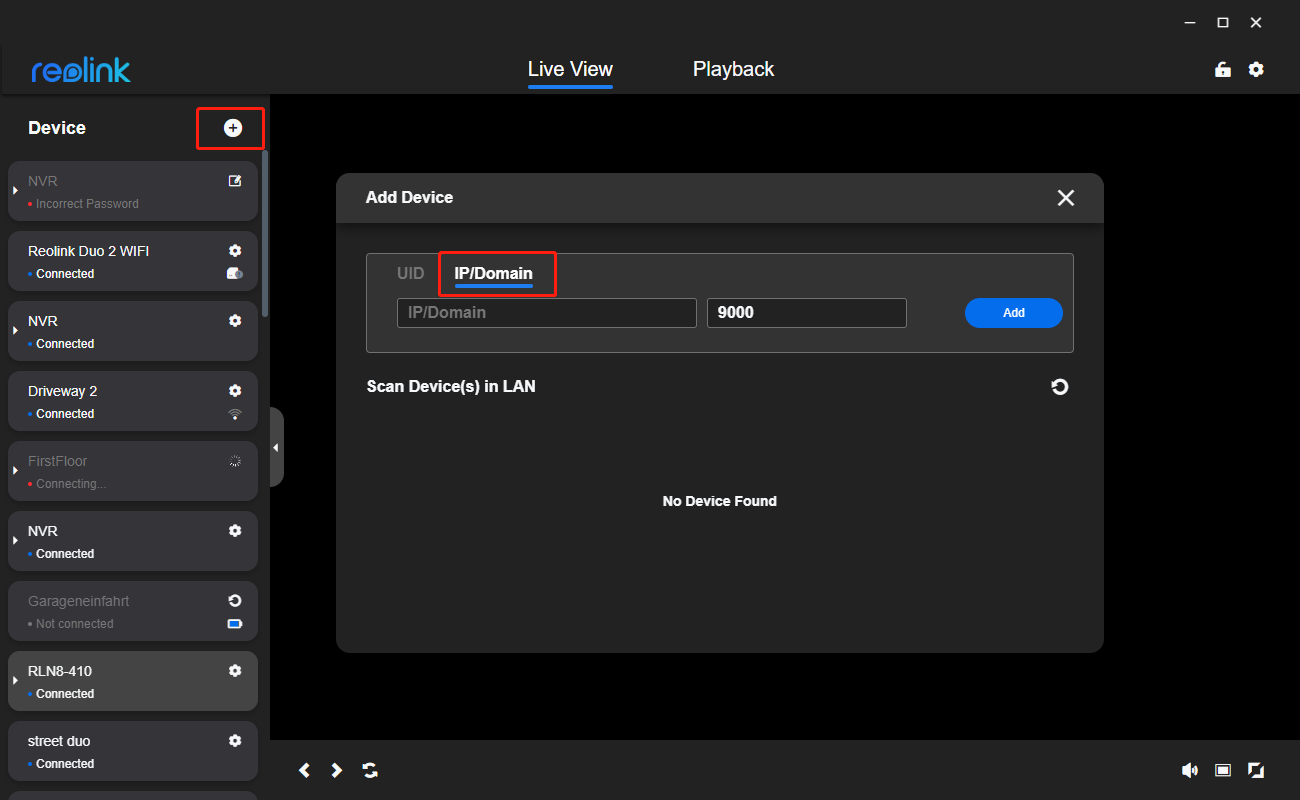The width and height of the screenshot is (1300, 800).
Task: Select the RLN8-410 device
Action: point(133,681)
